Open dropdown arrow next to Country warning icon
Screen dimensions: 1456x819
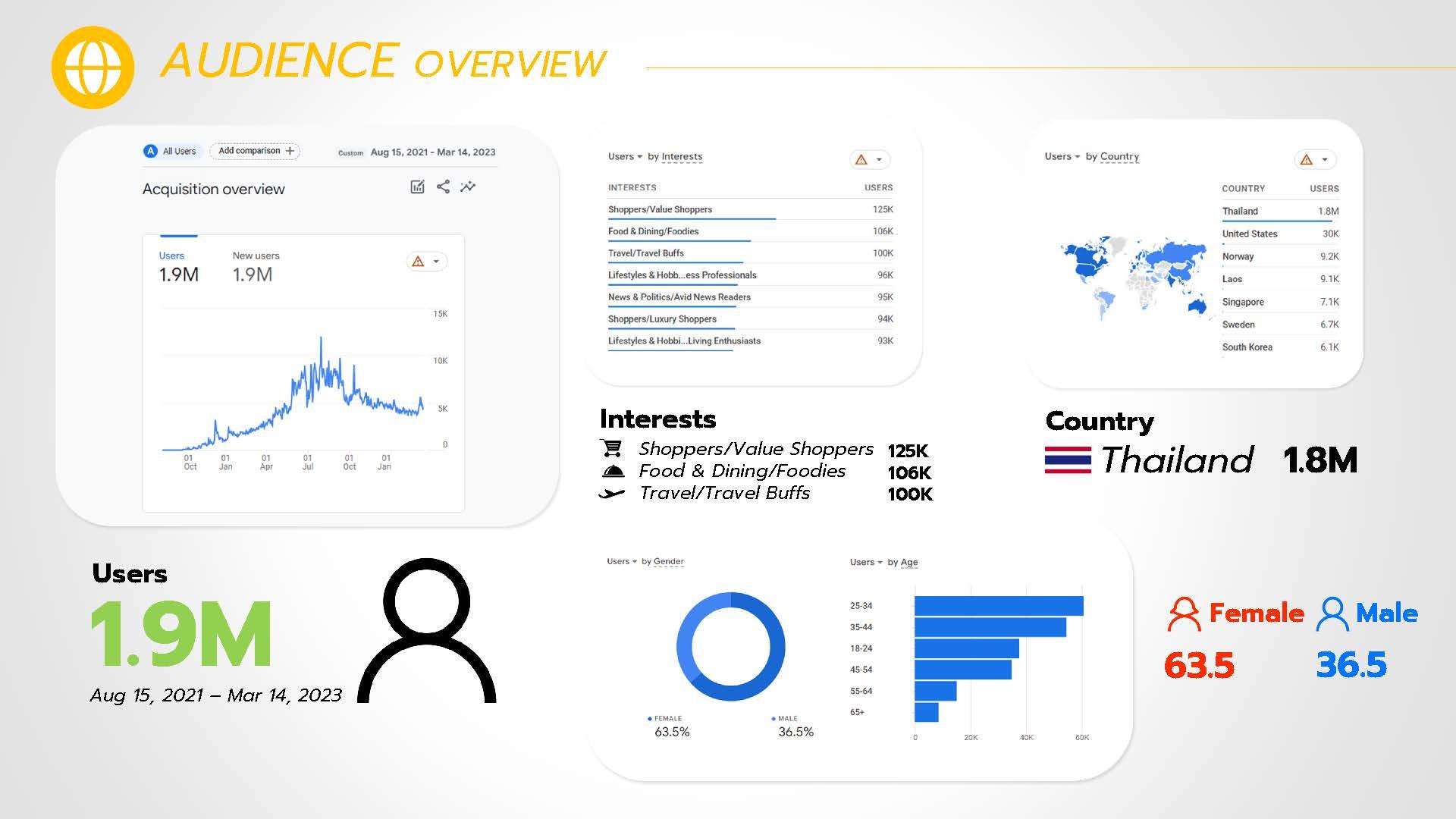(x=1325, y=159)
